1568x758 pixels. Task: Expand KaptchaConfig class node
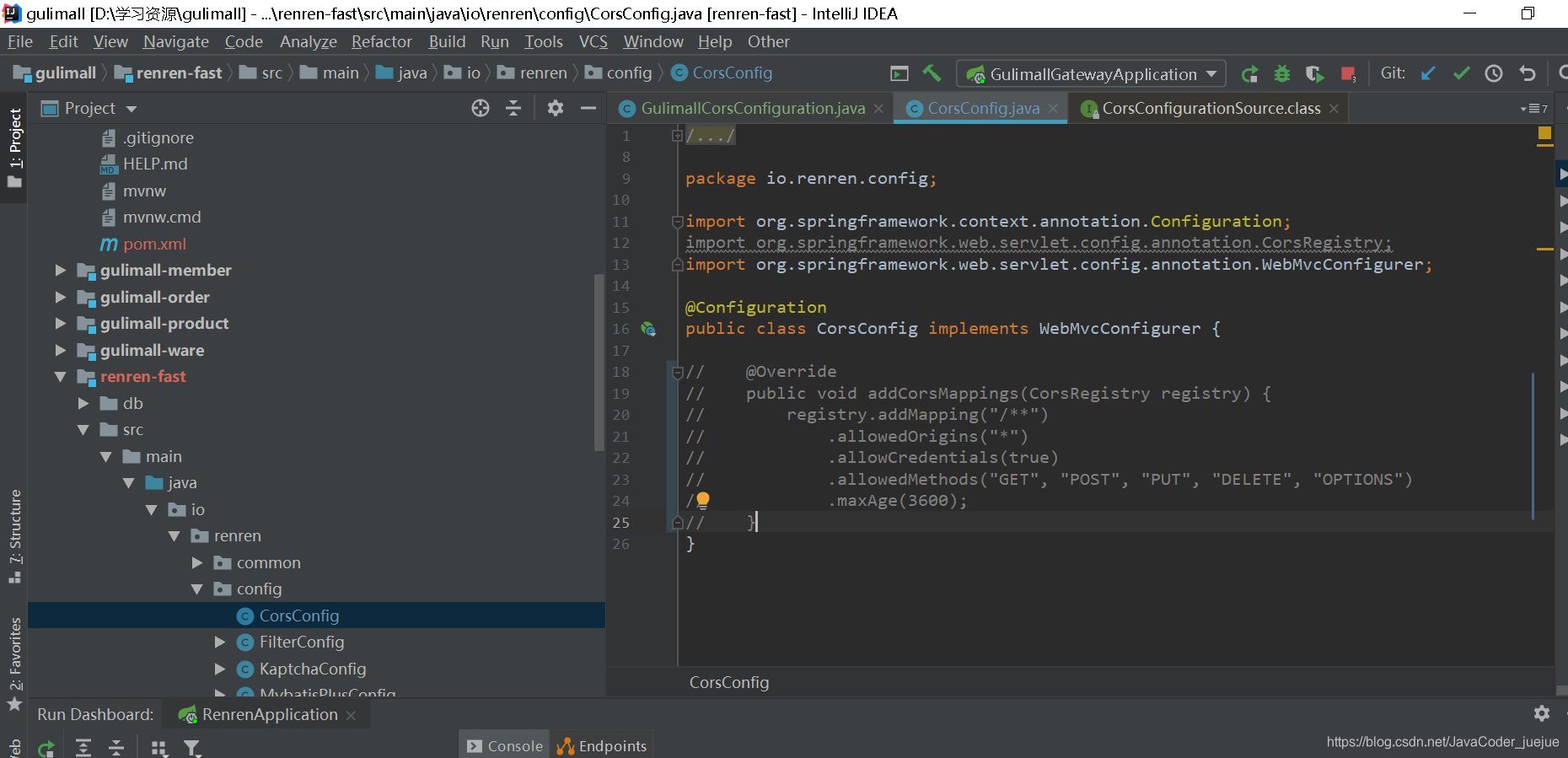[x=220, y=669]
